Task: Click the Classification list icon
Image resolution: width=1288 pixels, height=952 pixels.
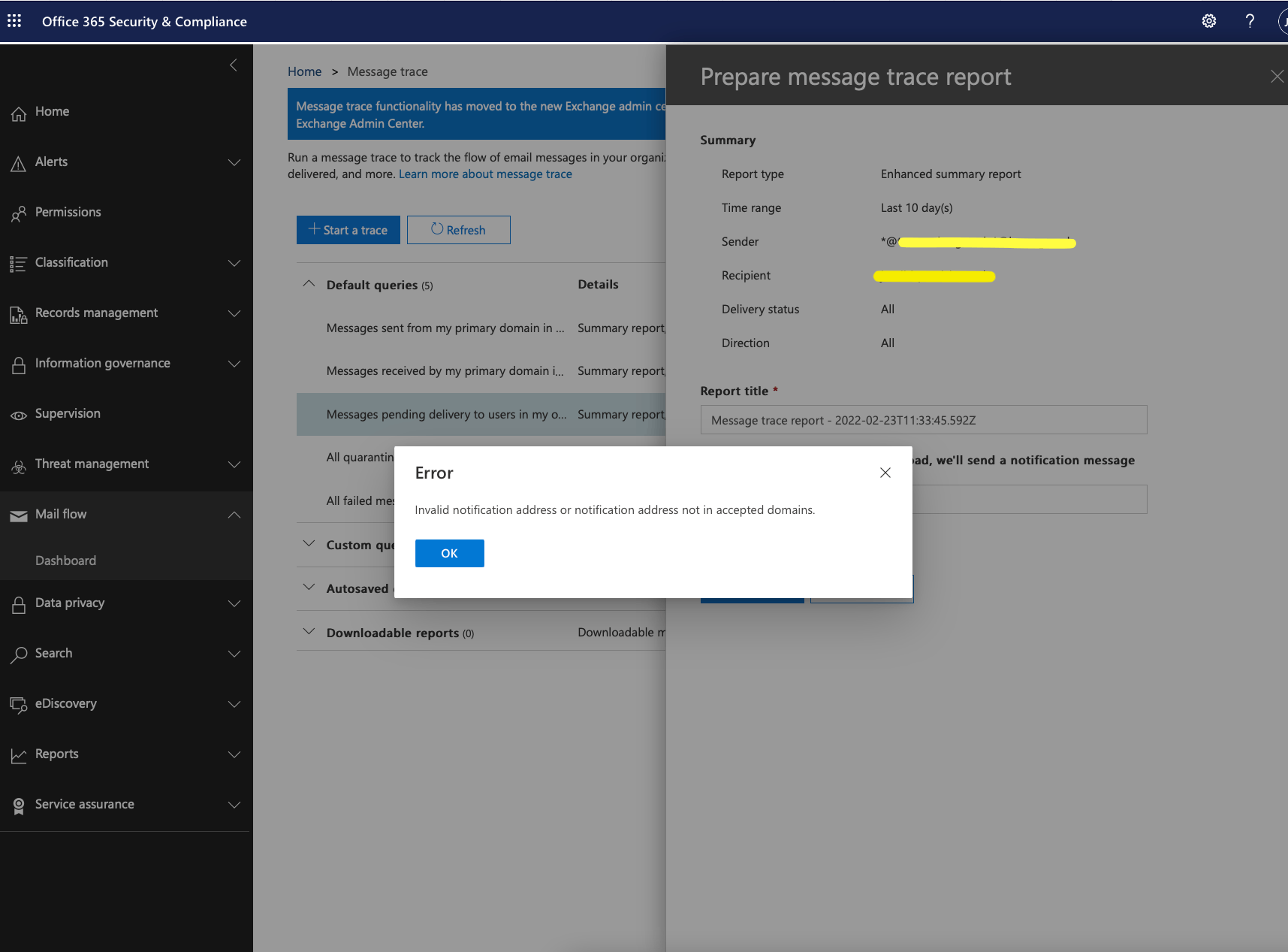Action: tap(19, 264)
